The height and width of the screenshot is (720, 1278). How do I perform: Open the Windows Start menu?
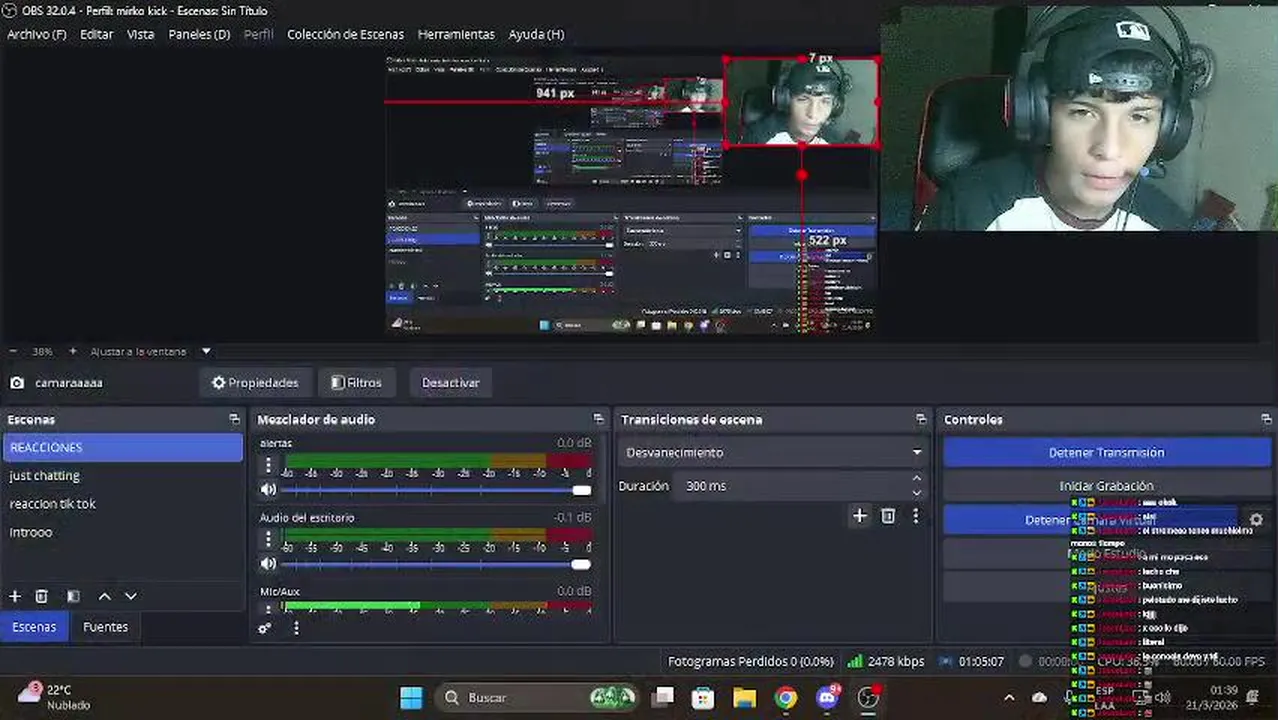(411, 698)
